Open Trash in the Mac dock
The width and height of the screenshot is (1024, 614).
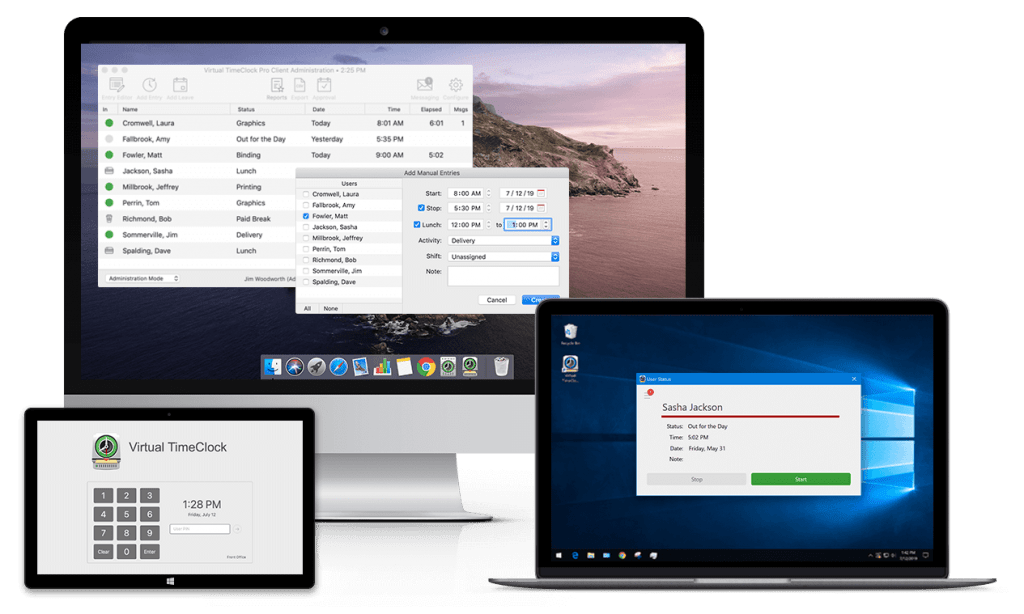pos(501,366)
